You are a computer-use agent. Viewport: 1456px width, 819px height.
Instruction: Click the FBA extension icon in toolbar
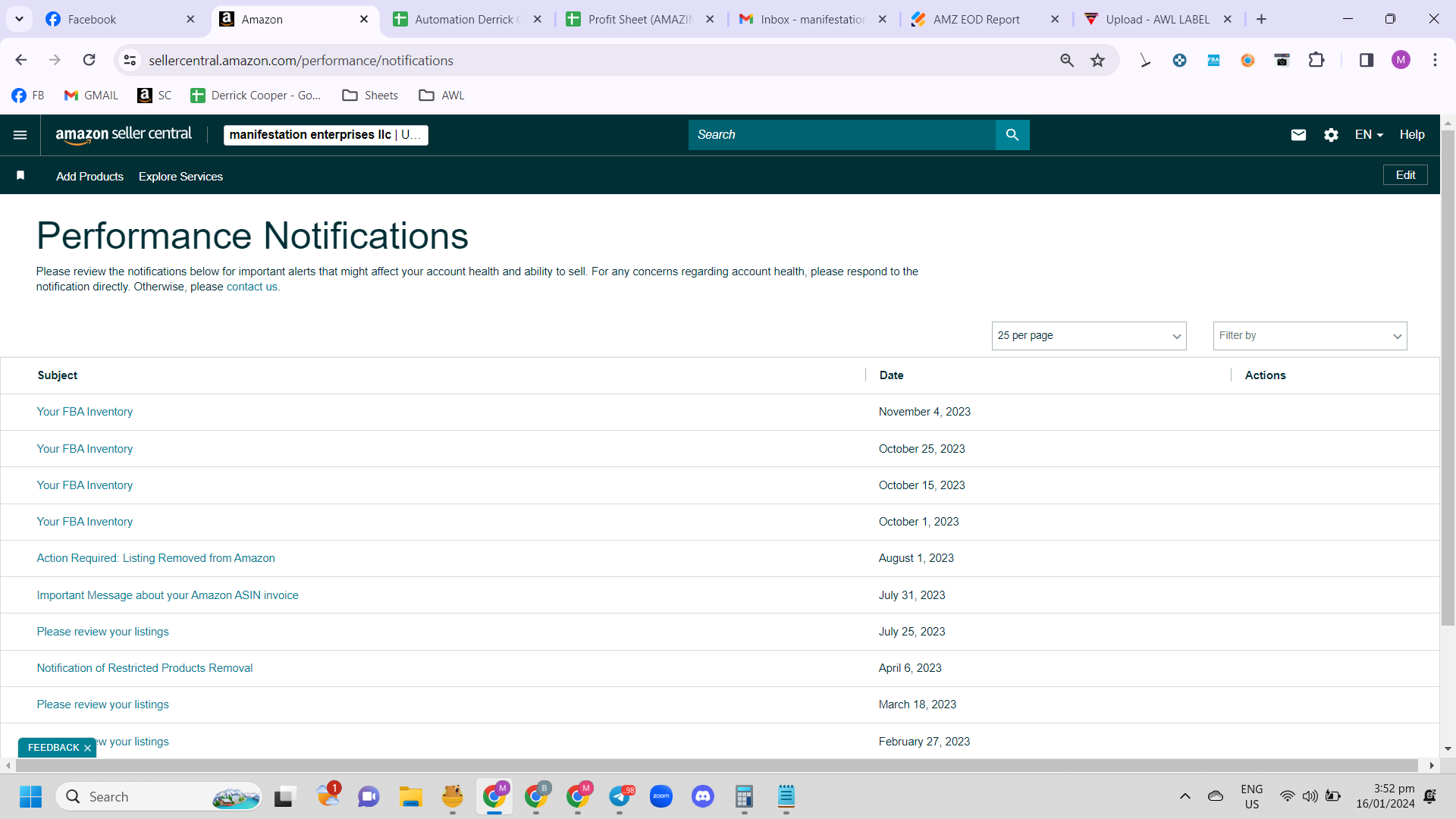(1213, 60)
